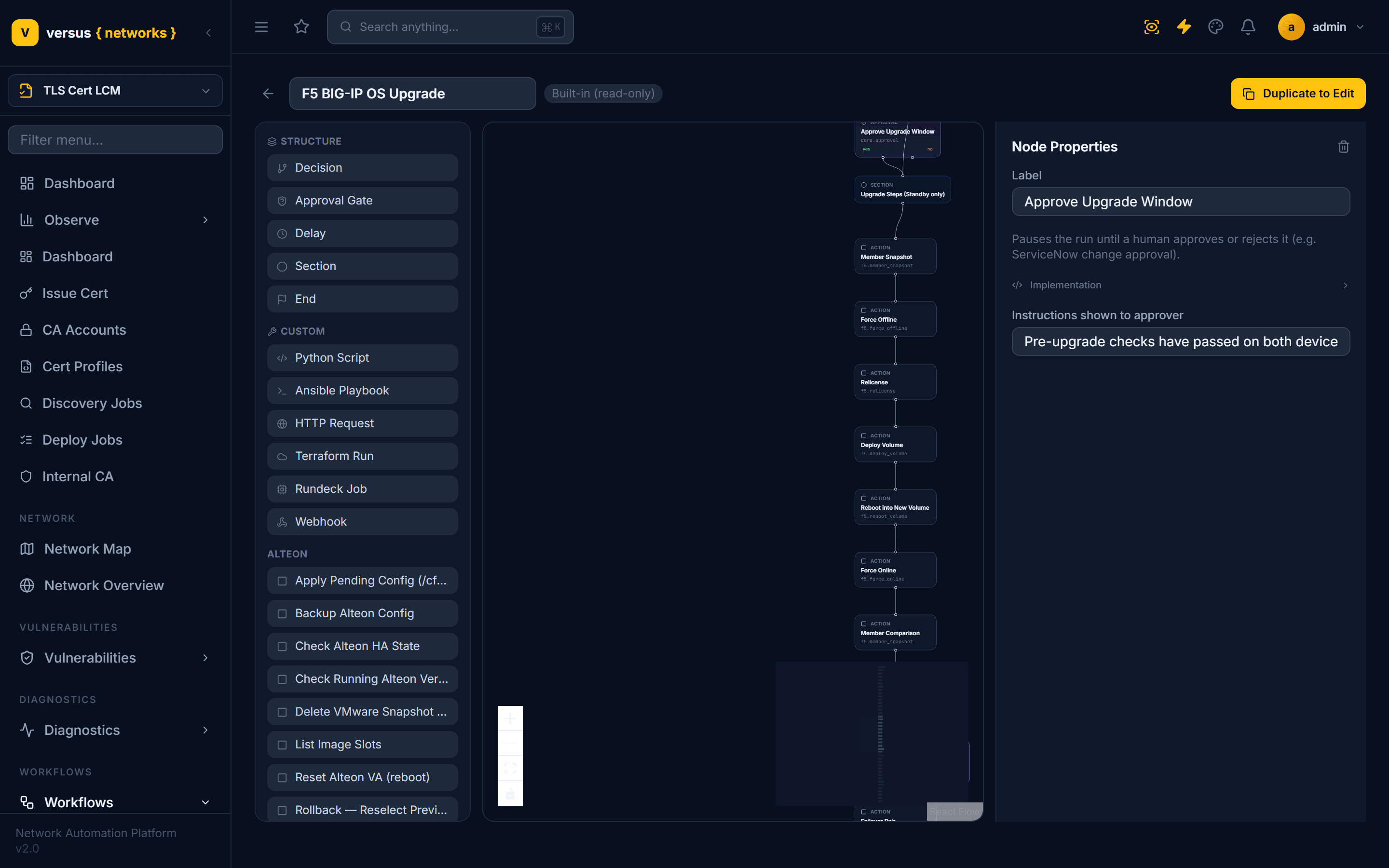Screen dimensions: 1389x868
Task: Expand the Diagnostics menu
Action: coord(115,730)
